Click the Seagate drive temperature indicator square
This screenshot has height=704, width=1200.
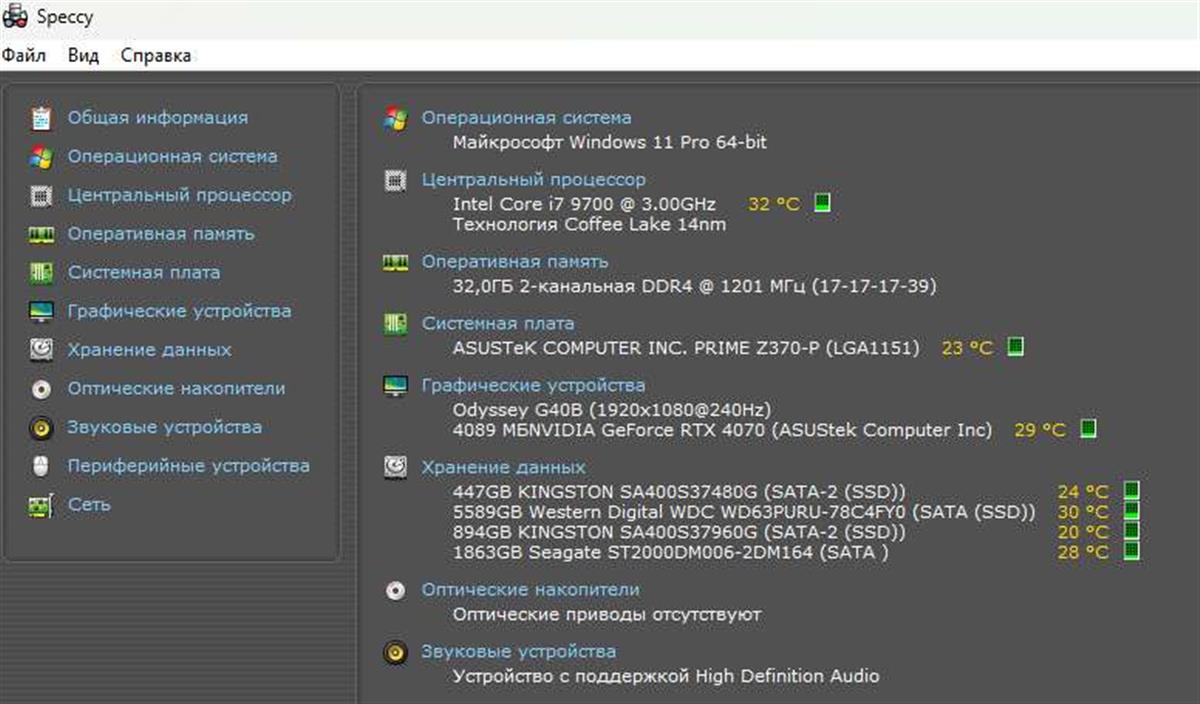pyautogui.click(x=1131, y=552)
